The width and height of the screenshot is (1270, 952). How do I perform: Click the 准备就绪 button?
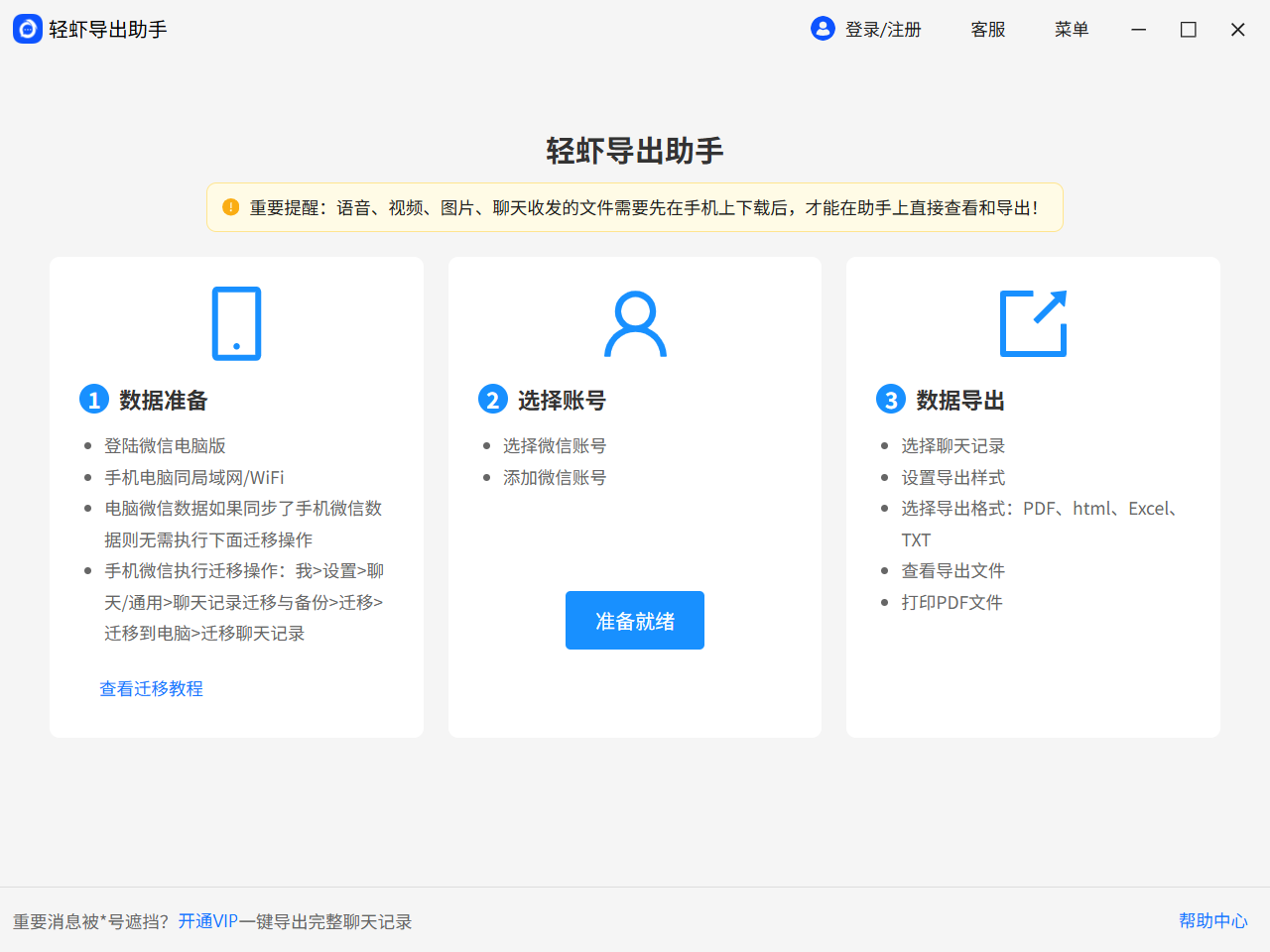pos(635,621)
